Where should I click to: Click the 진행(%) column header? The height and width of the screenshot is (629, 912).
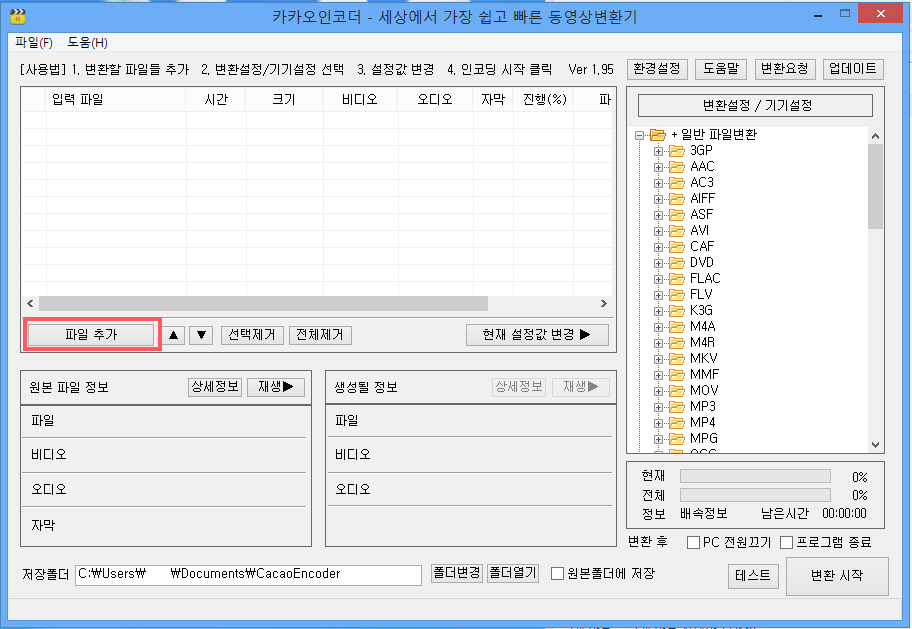(543, 99)
